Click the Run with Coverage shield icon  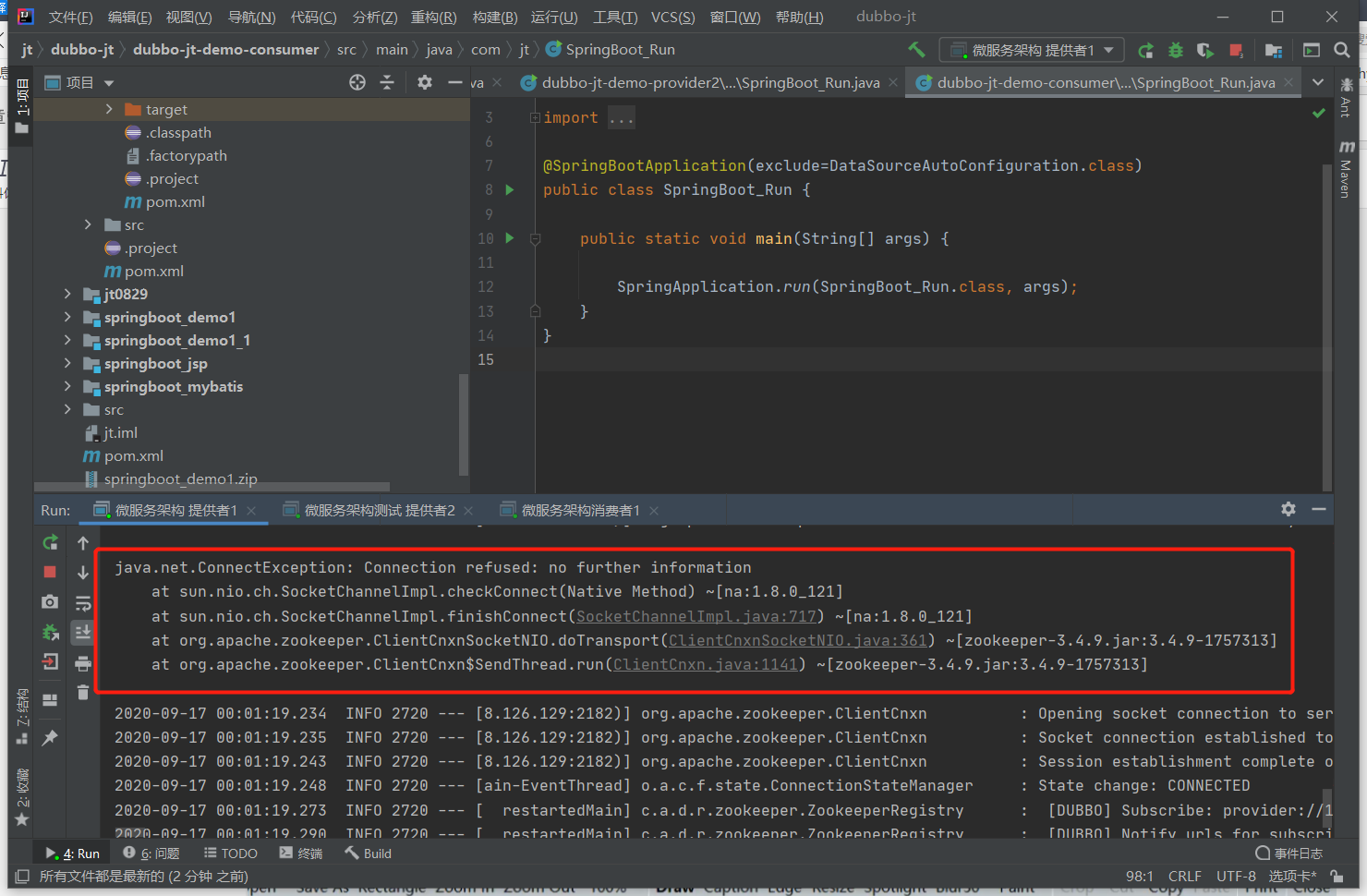click(x=1205, y=51)
